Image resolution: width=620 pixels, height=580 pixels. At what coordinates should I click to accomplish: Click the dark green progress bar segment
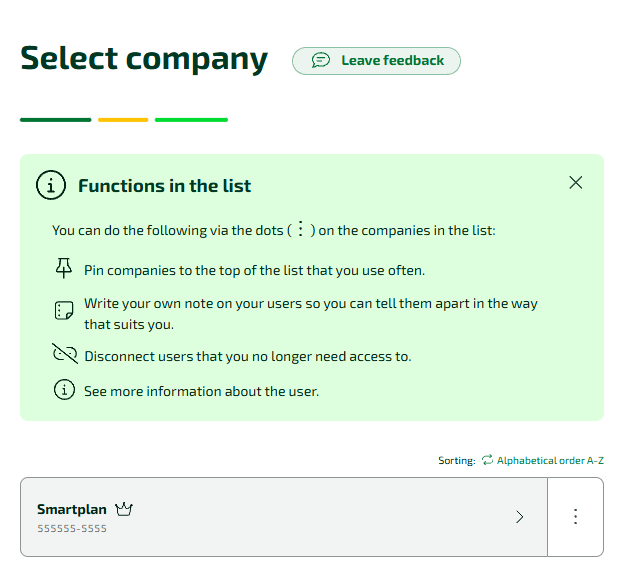(56, 120)
